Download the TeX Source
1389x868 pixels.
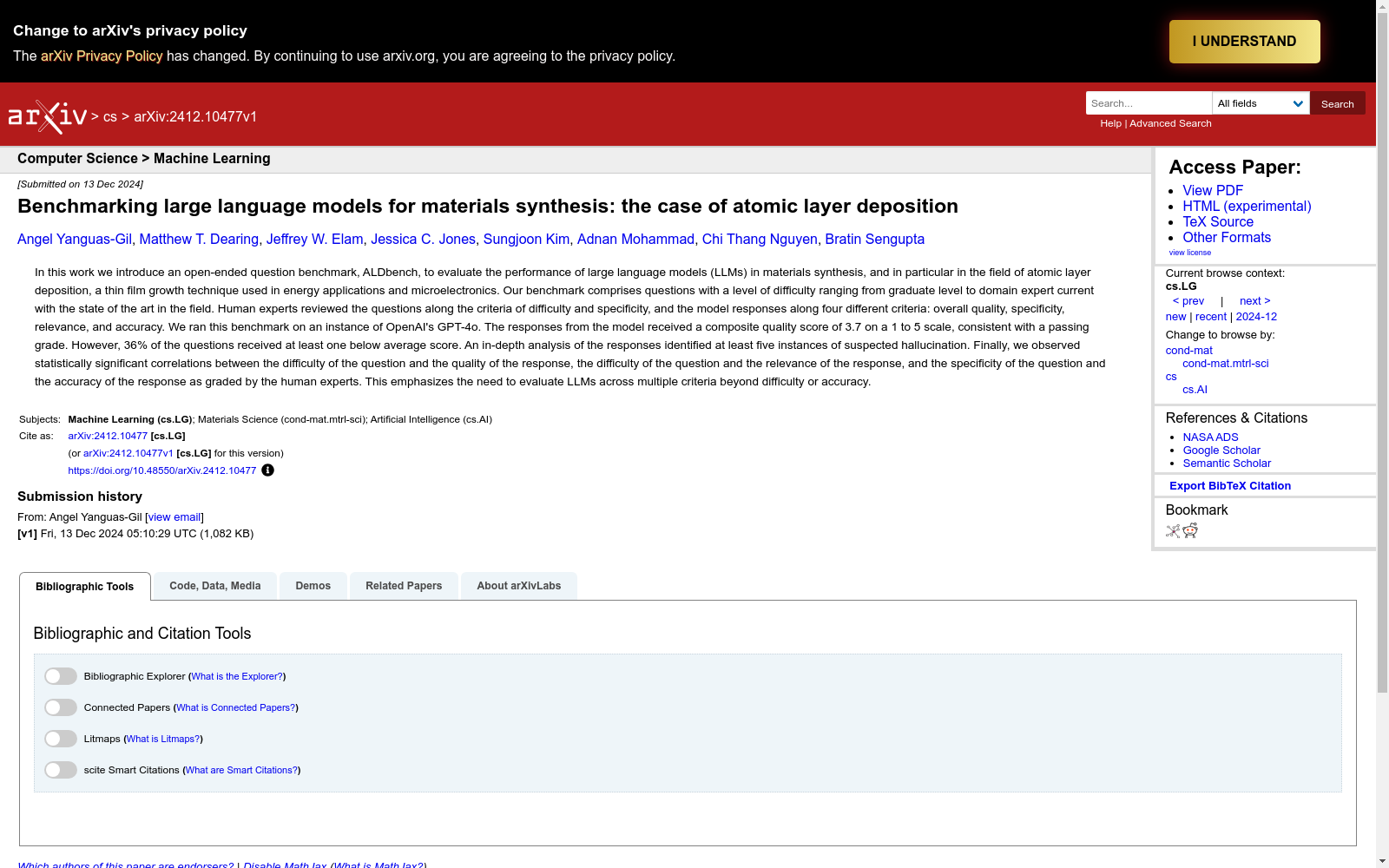[x=1218, y=222]
